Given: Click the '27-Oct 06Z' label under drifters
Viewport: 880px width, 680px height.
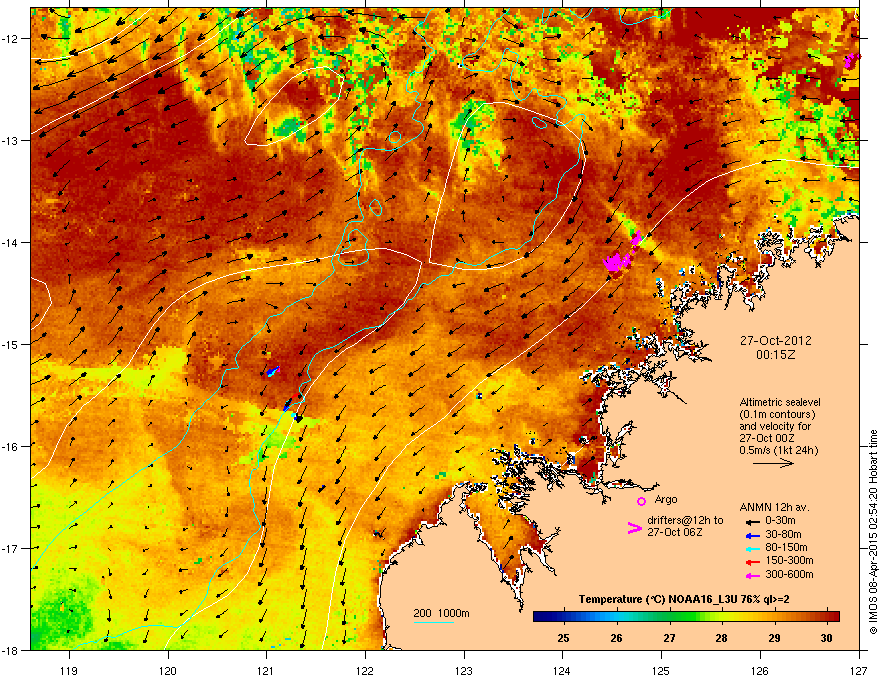Looking at the screenshot, I should pos(675,532).
